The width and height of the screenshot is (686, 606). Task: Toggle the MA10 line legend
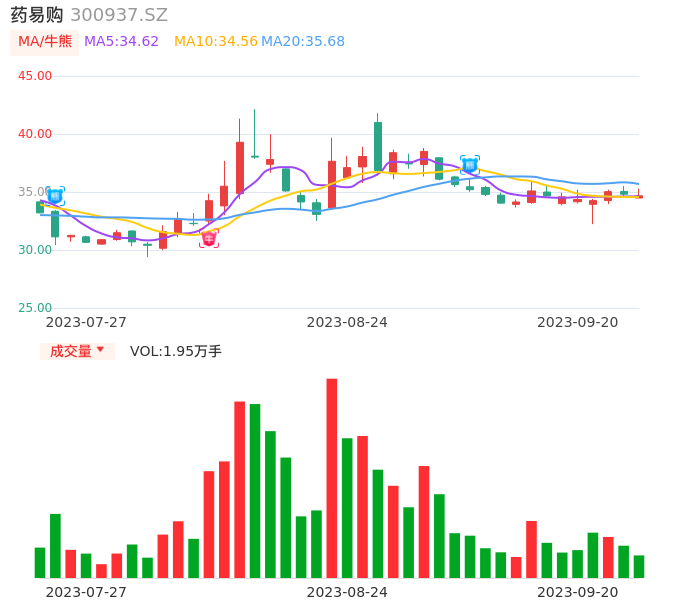215,42
